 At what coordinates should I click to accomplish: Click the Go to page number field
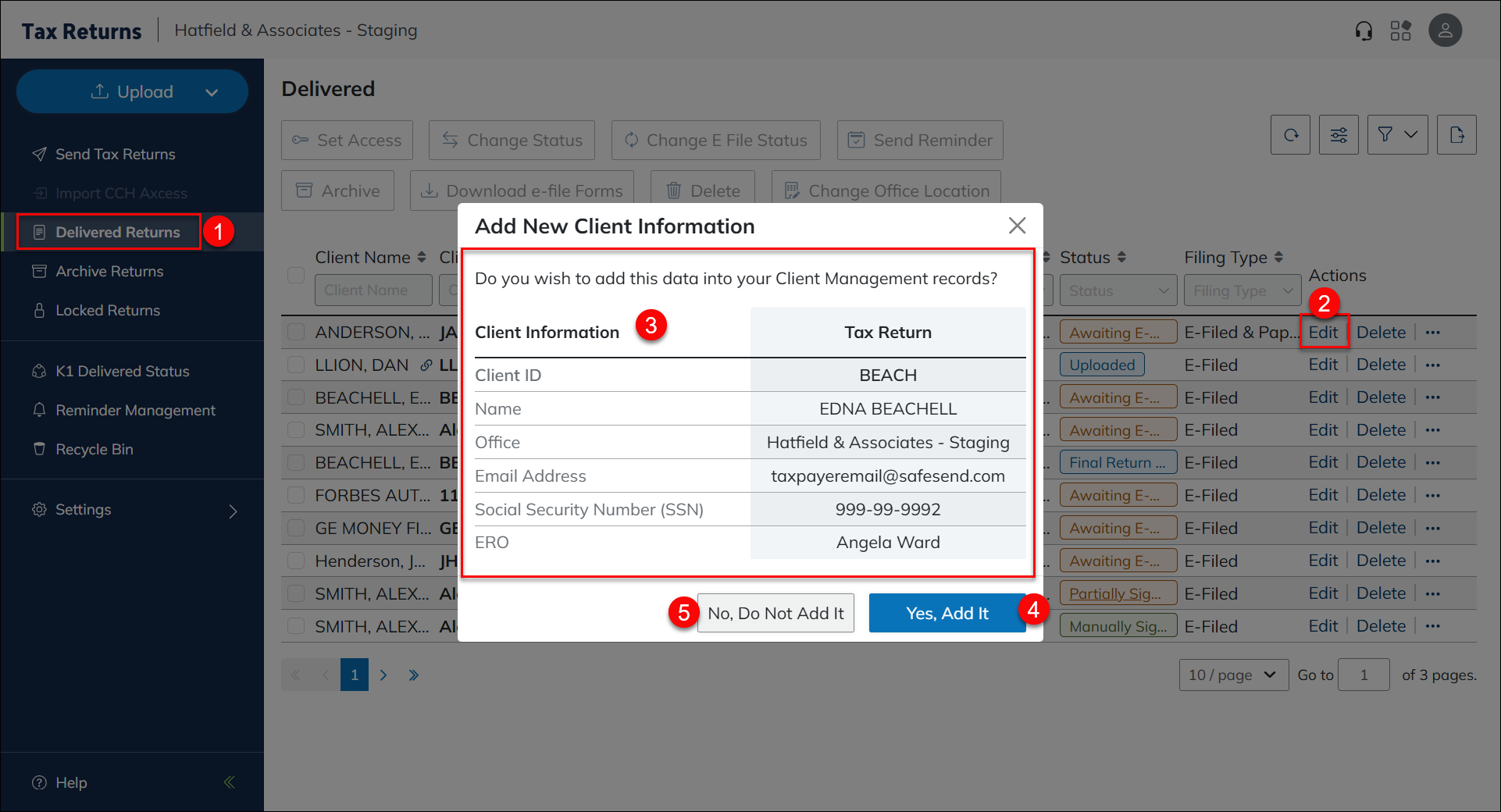coord(1363,675)
